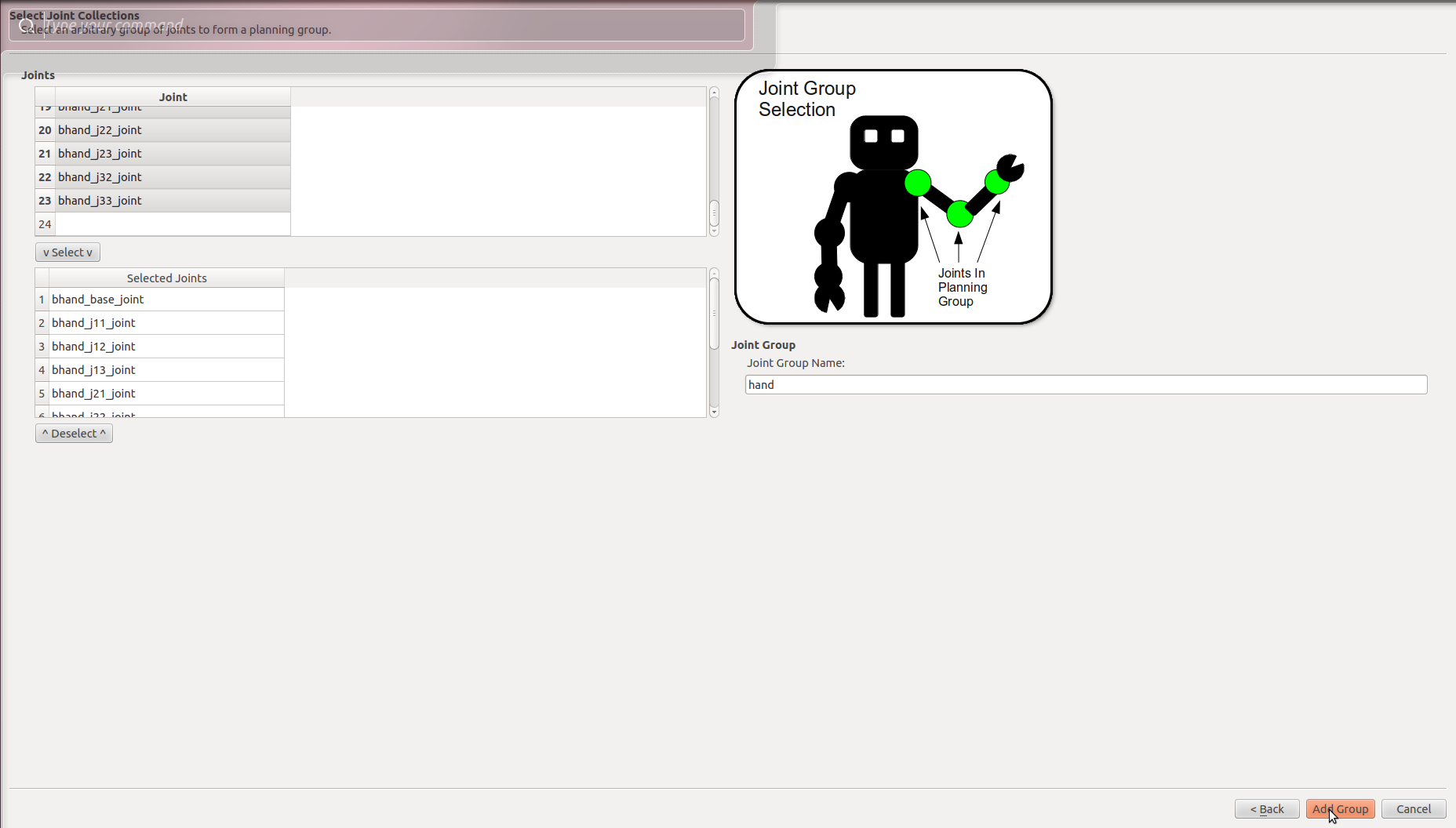Focus the Joint Group Name text field

[x=1085, y=384]
